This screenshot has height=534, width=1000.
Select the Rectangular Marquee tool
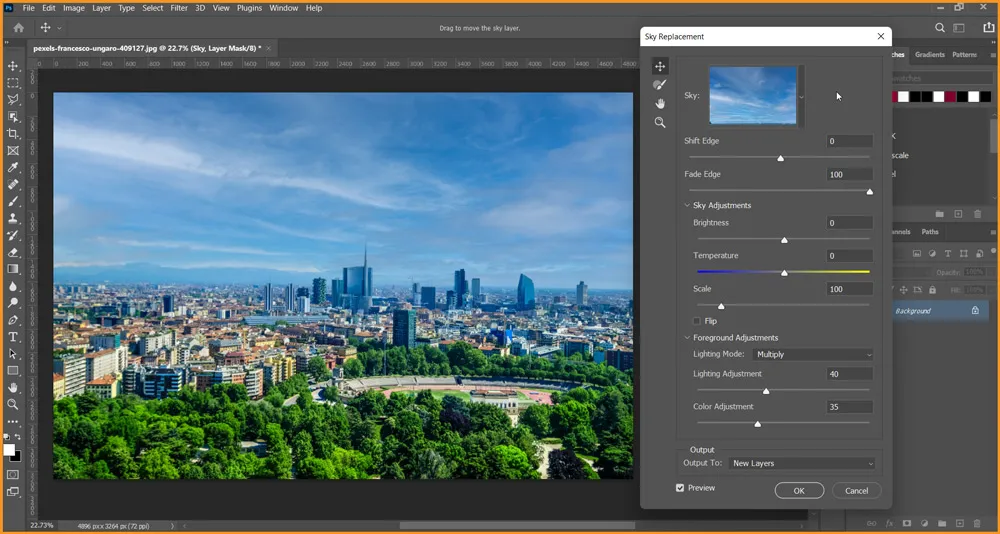[13, 83]
